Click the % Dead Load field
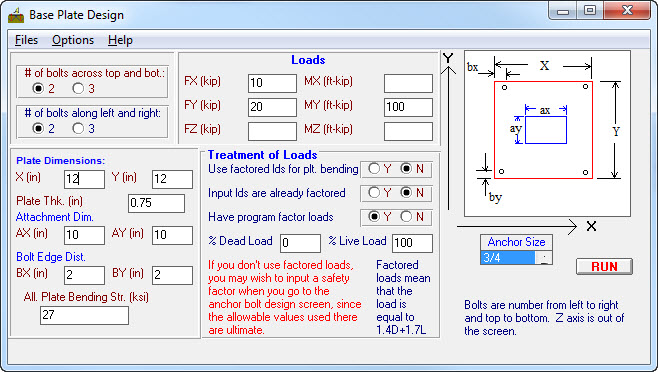Screen dimensions: 658x372 point(300,243)
